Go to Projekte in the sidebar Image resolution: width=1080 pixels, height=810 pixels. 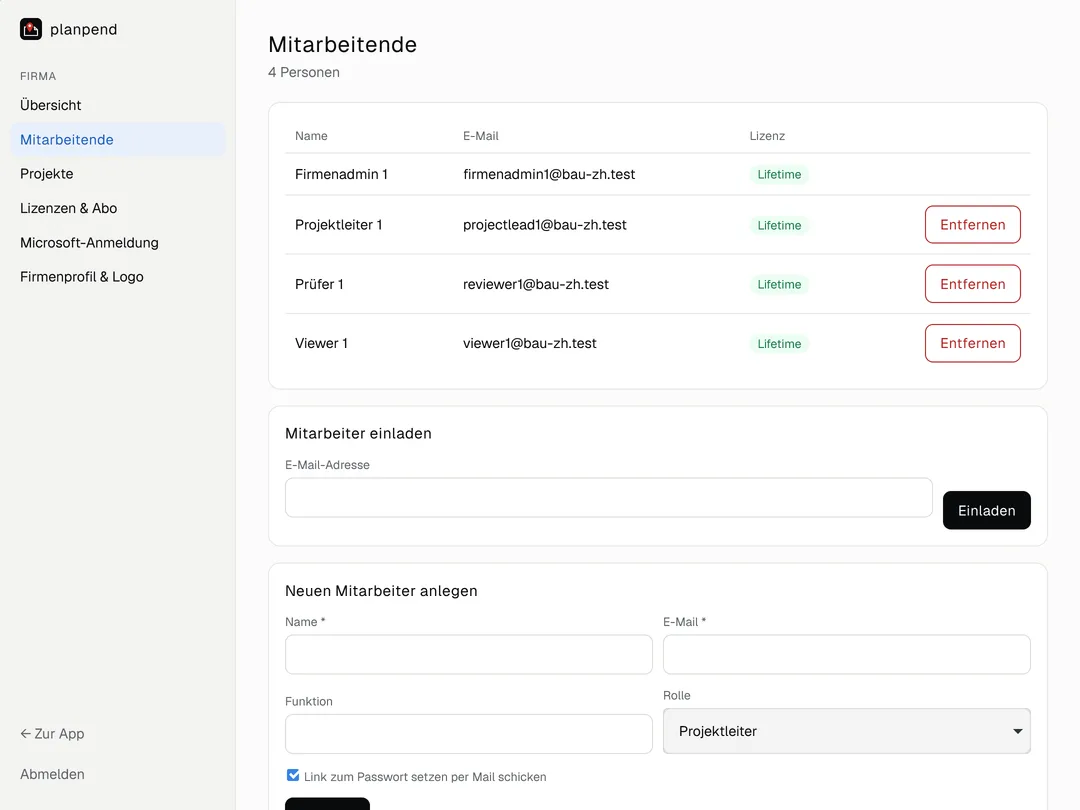[46, 174]
